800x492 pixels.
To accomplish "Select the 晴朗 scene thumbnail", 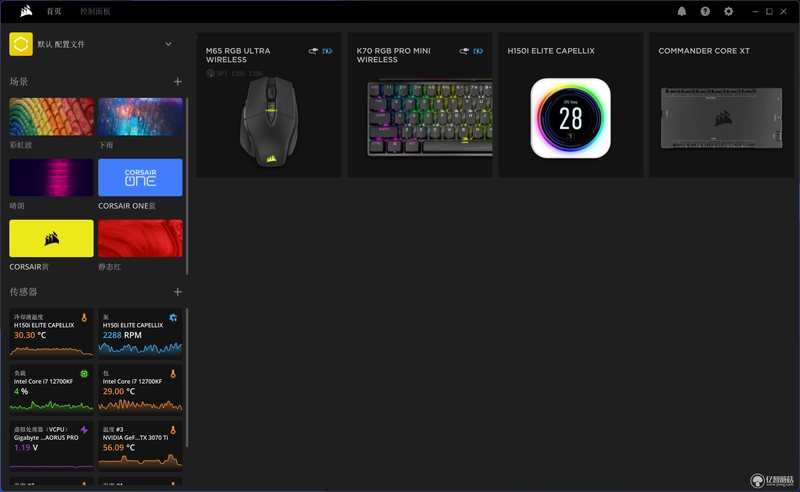I will point(52,178).
